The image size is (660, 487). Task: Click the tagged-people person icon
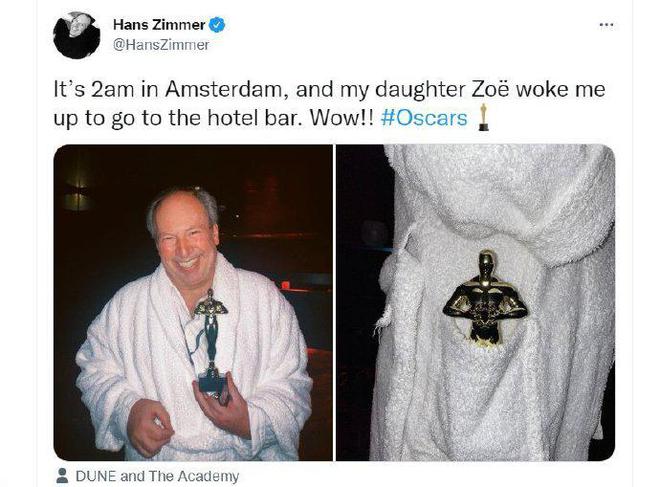coord(62,476)
